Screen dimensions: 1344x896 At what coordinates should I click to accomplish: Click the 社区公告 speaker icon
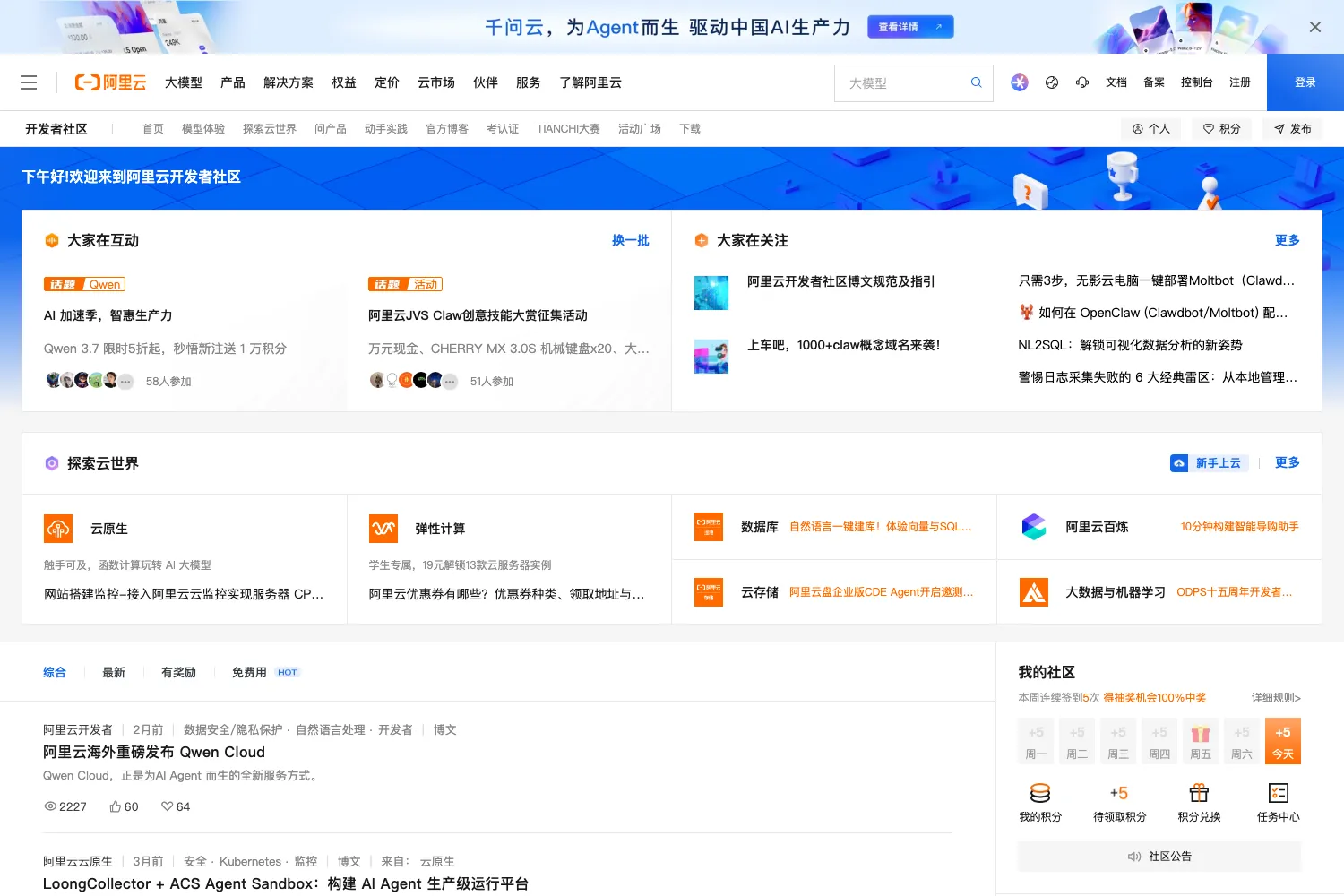tap(1133, 857)
